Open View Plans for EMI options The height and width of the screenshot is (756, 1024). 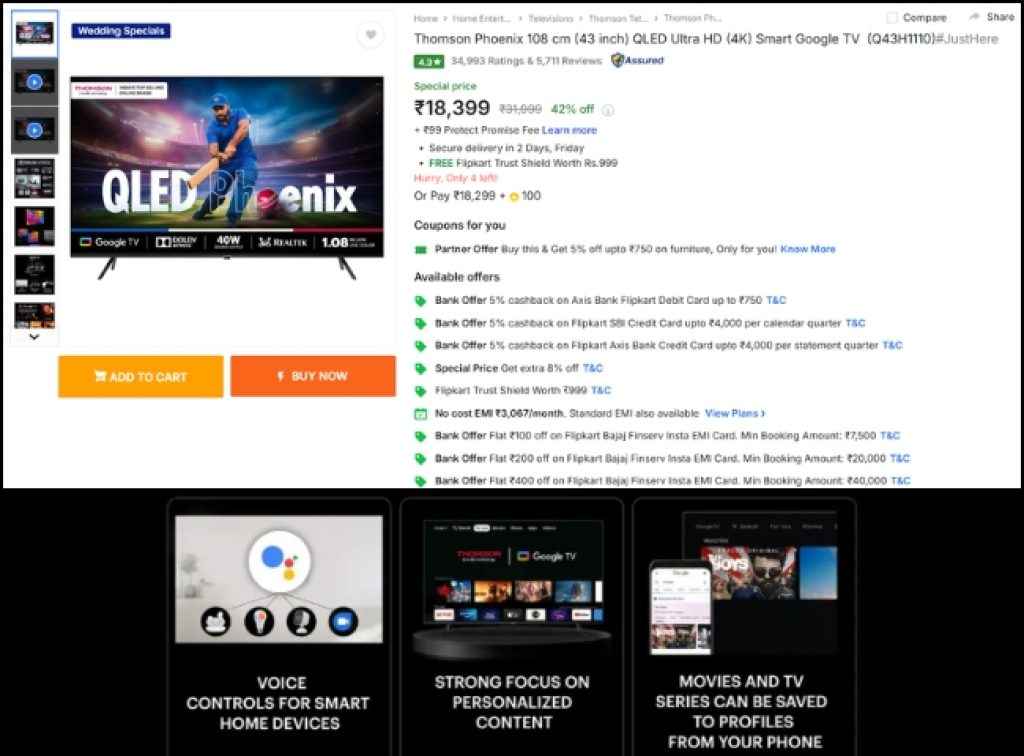735,413
